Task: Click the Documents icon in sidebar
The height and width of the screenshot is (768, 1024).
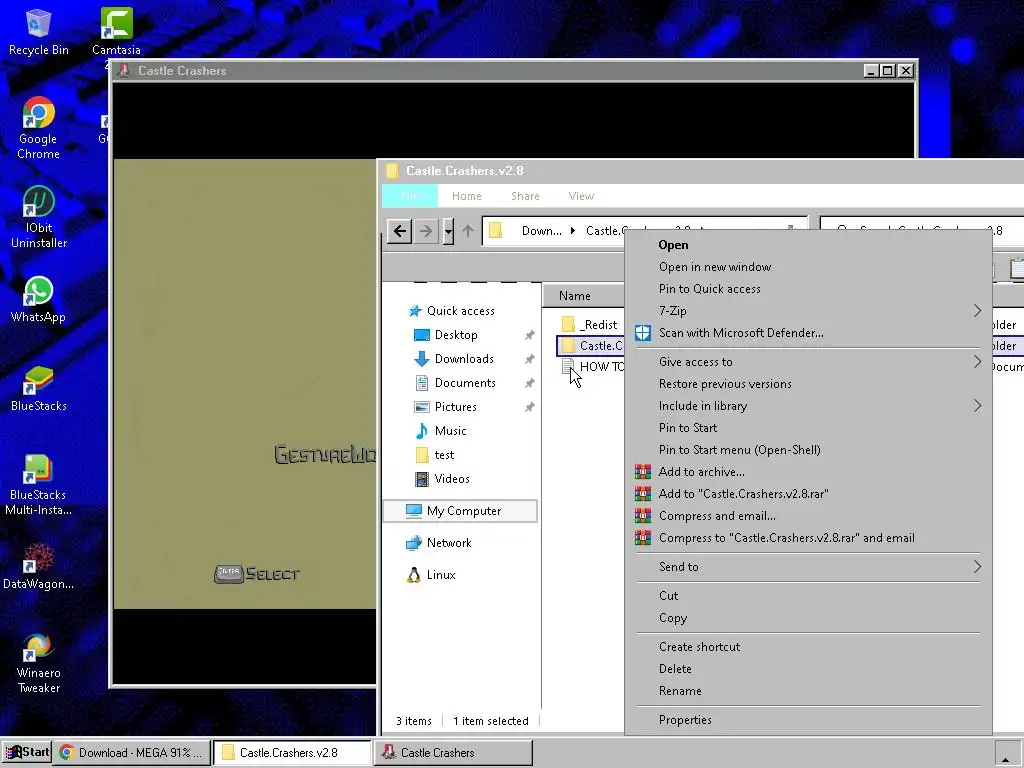Action: tap(422, 383)
